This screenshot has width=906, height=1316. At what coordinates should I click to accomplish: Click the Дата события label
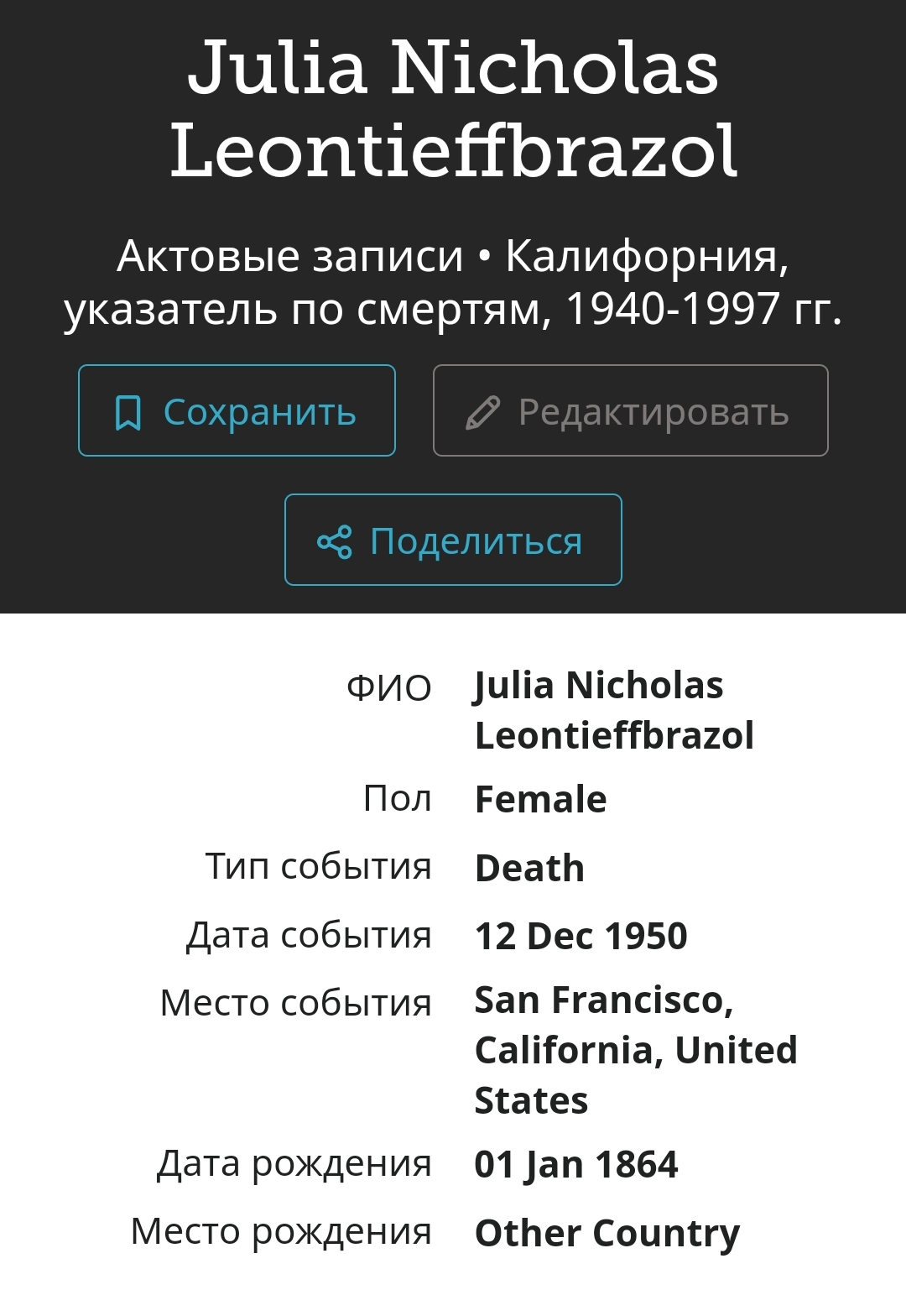click(x=309, y=935)
